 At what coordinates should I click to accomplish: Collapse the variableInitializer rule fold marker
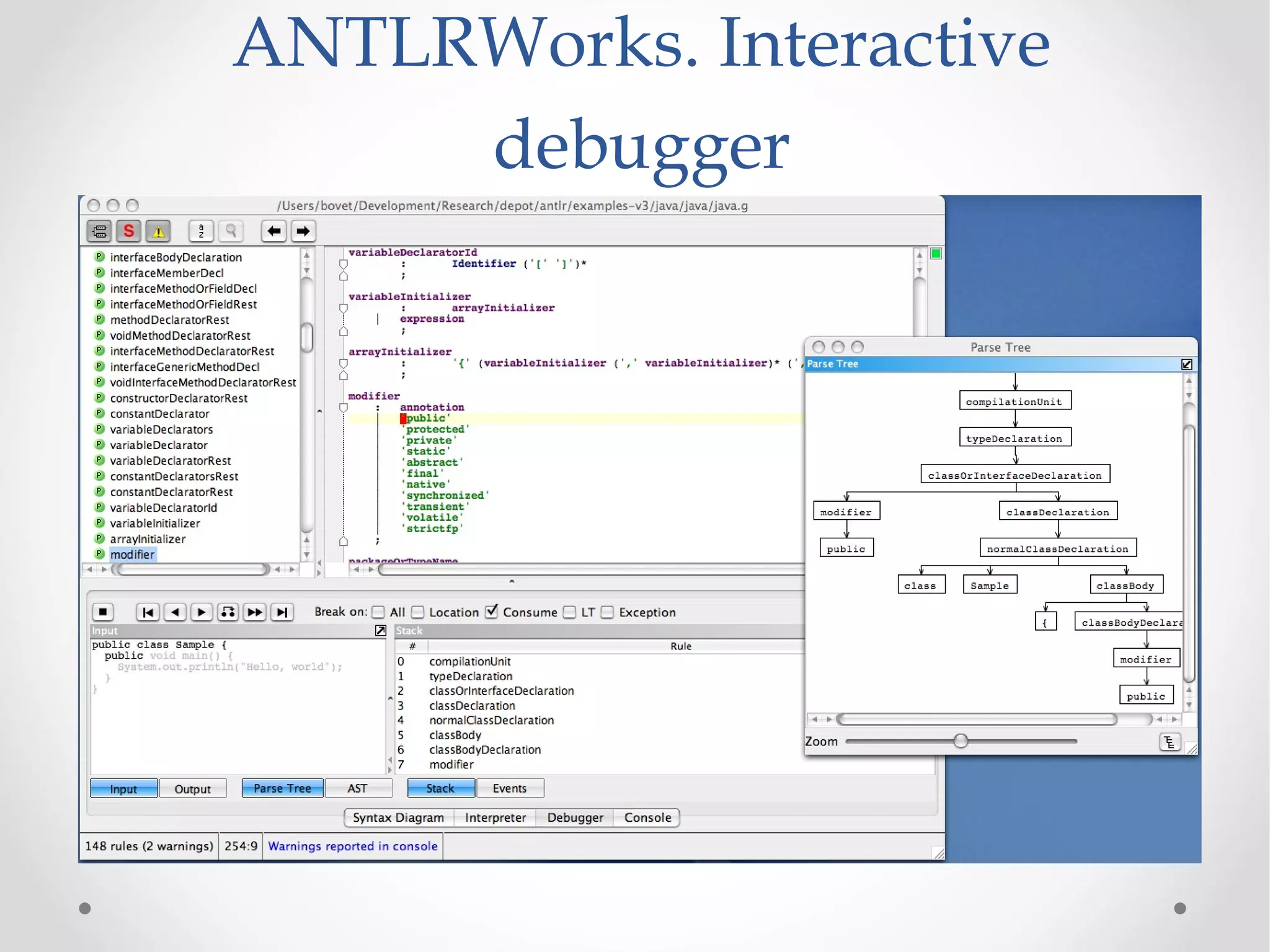(344, 308)
